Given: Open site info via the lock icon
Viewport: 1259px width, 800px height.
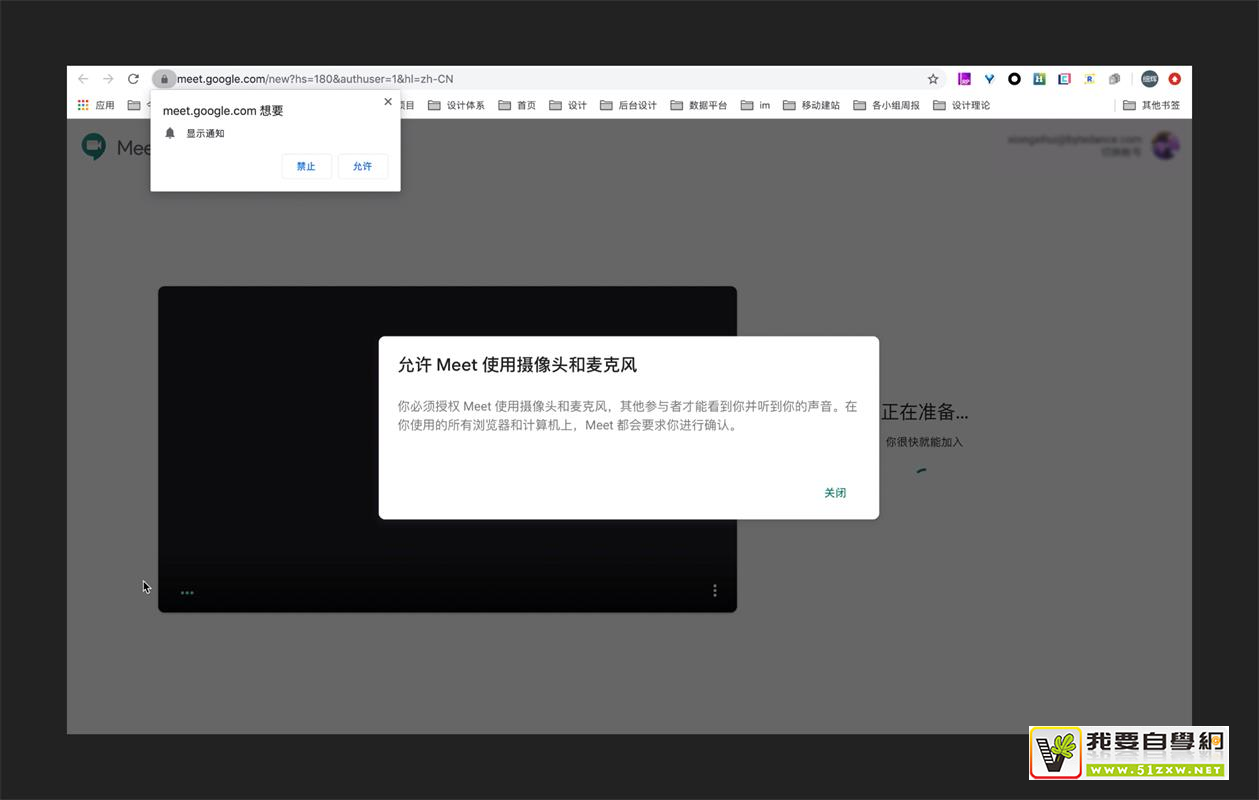Looking at the screenshot, I should click(164, 79).
